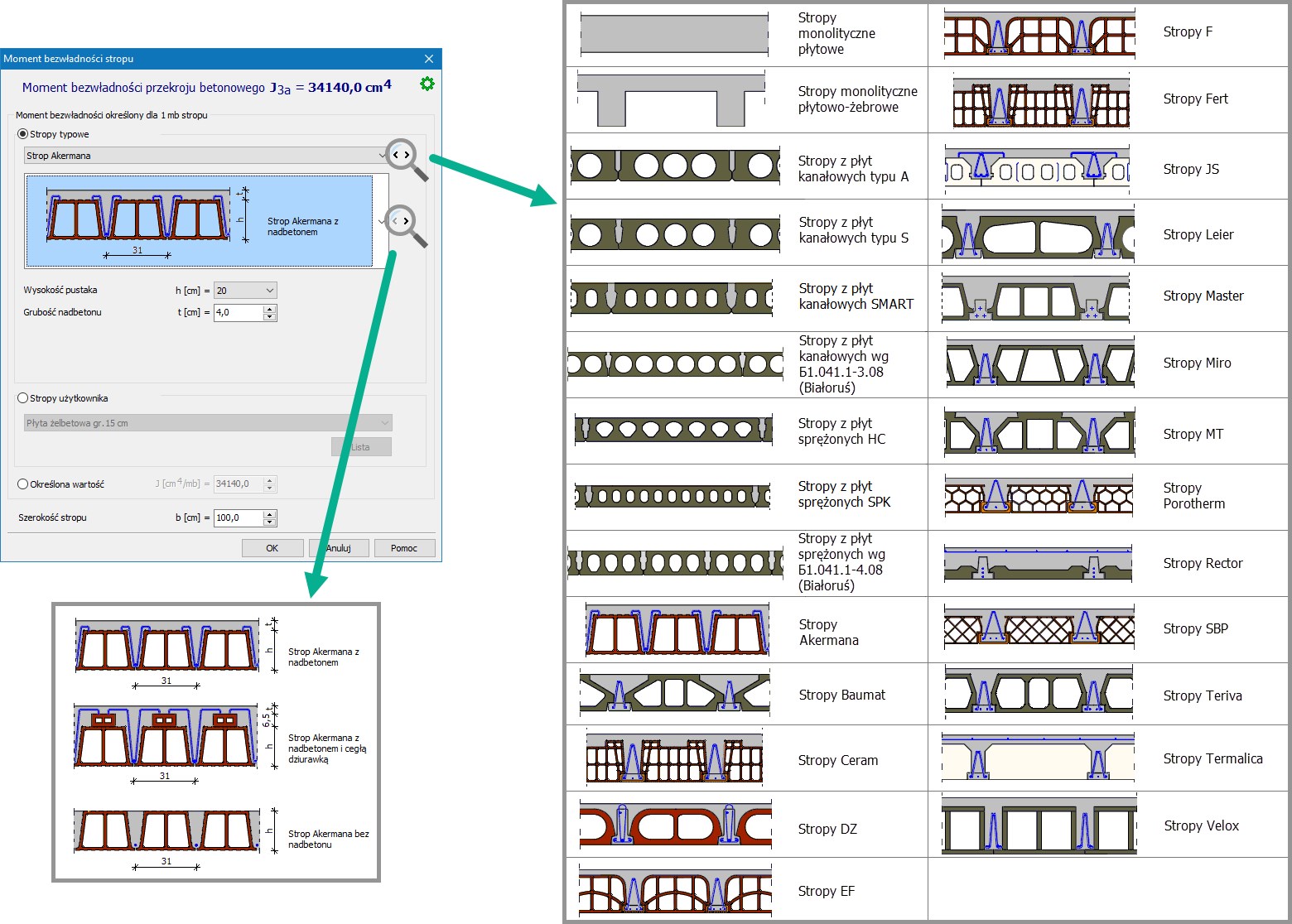The image size is (1292, 924).
Task: Pick the monolithic plate slab image
Action: pyautogui.click(x=675, y=35)
